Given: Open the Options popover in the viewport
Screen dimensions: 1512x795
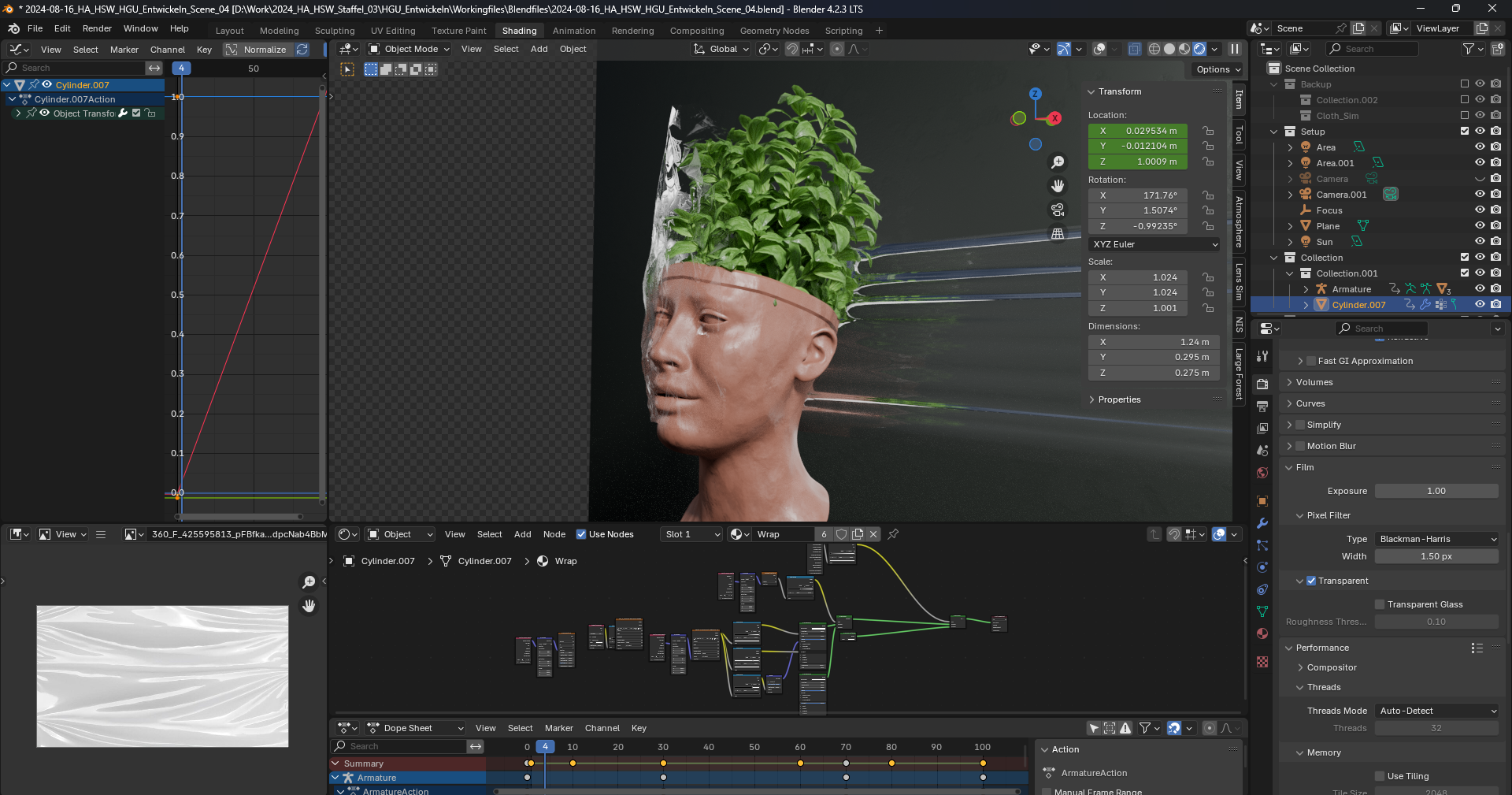Looking at the screenshot, I should 1217,69.
